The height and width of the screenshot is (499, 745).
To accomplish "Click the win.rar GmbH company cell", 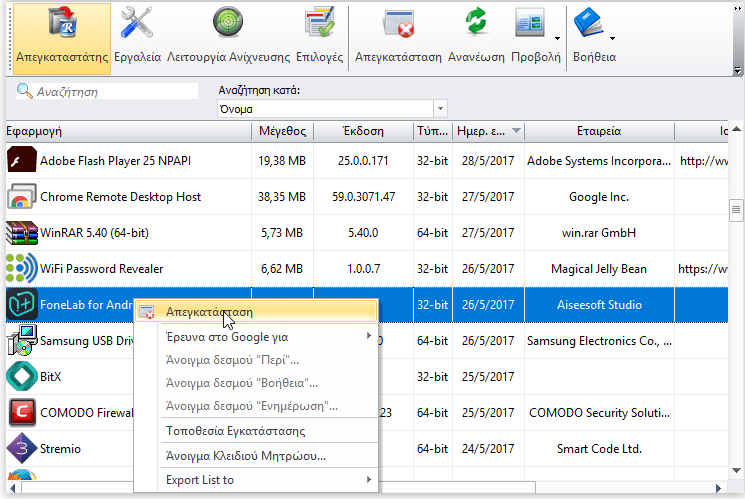I will click(599, 233).
